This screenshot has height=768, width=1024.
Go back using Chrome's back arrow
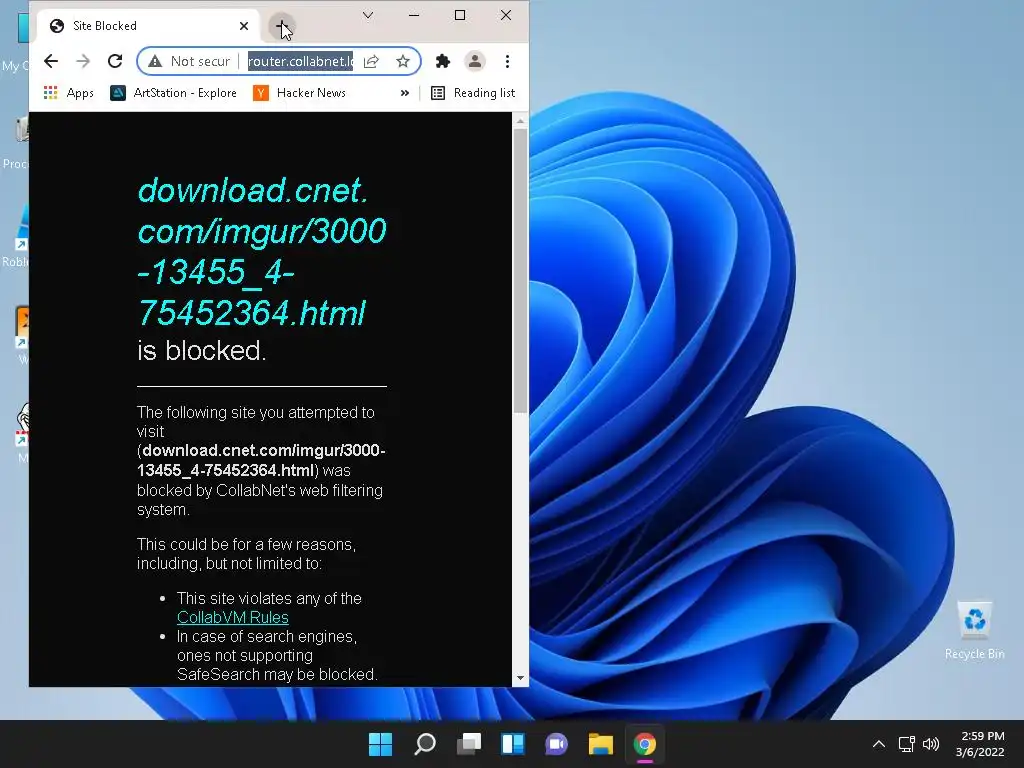pyautogui.click(x=51, y=61)
